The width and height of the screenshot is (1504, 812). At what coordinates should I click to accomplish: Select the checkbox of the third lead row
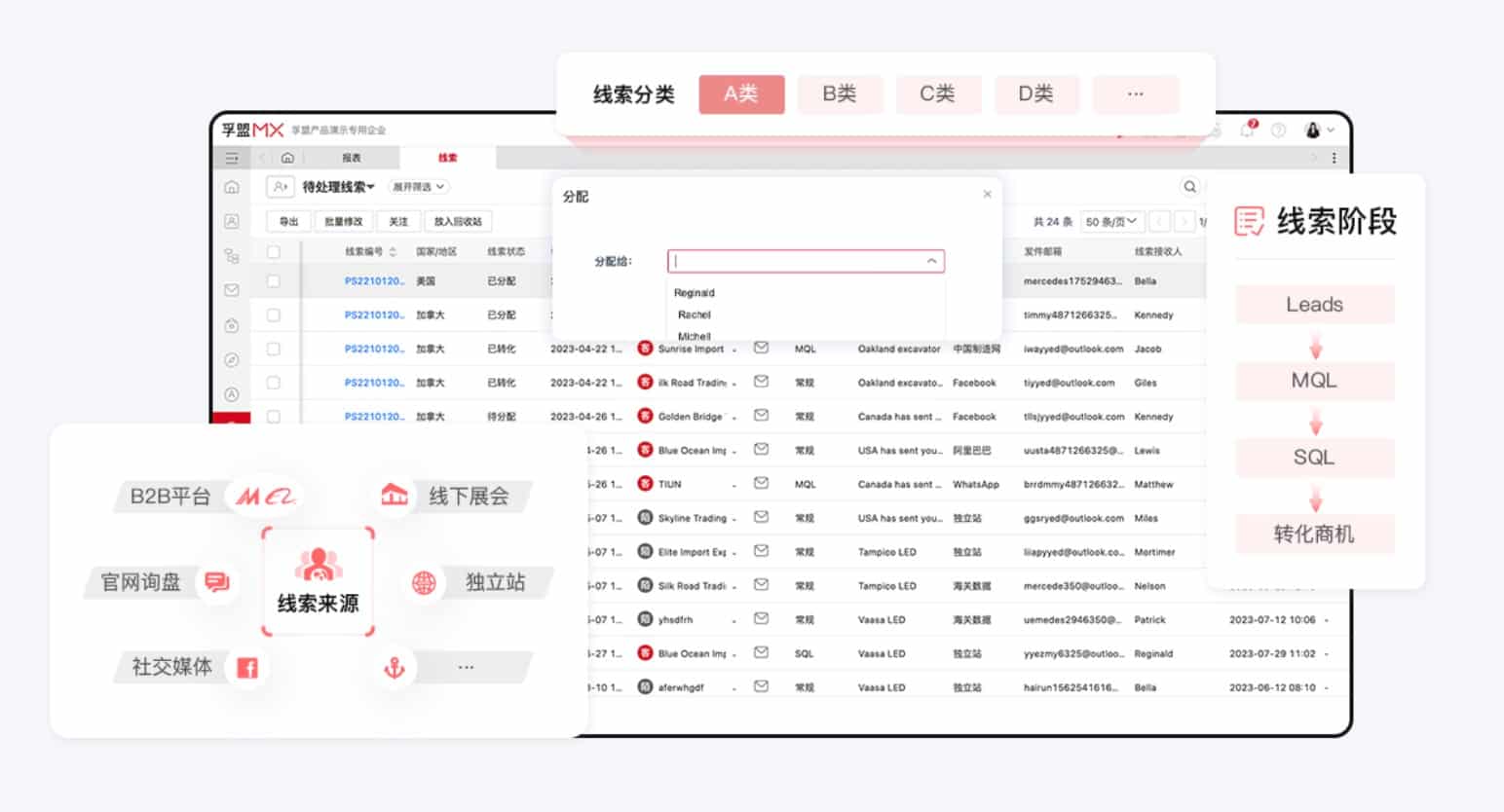[274, 349]
